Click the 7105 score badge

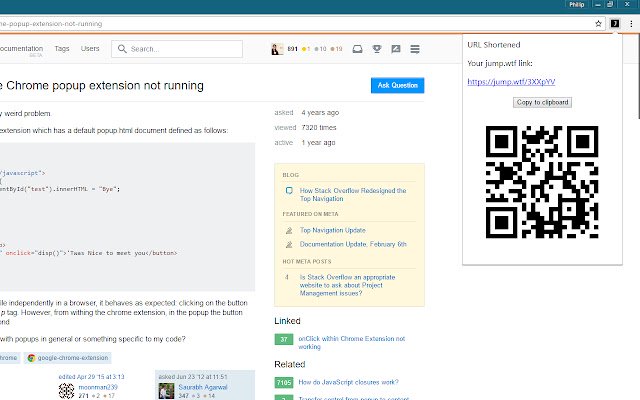pyautogui.click(x=284, y=382)
